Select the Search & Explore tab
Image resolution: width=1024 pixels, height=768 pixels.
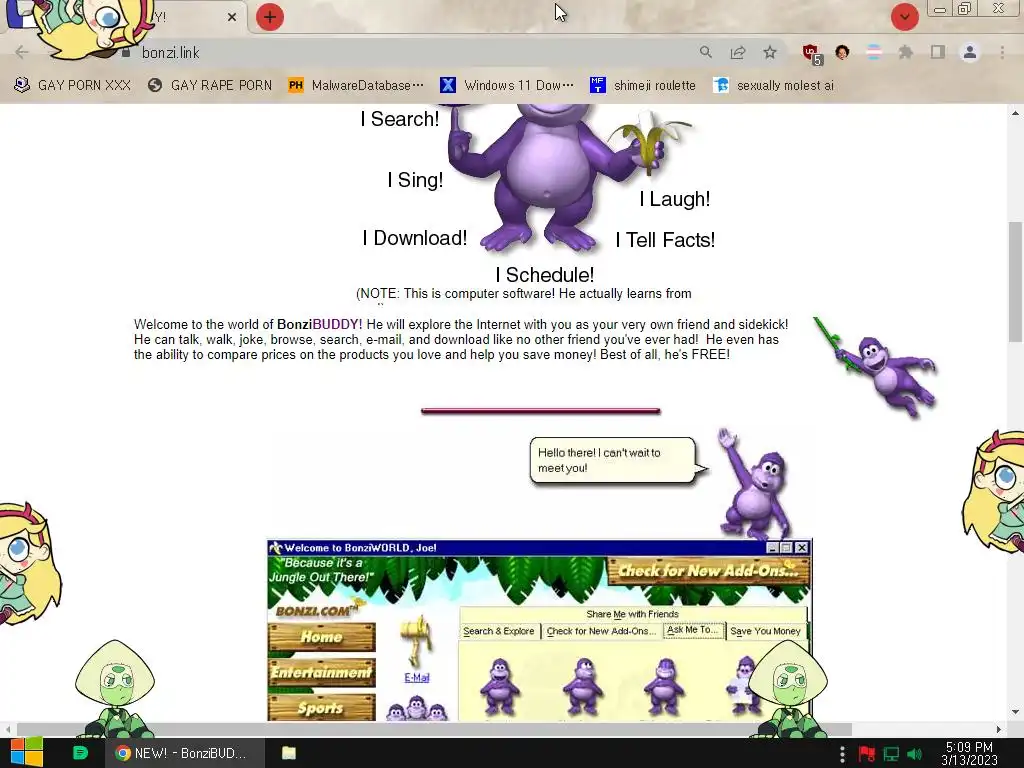click(x=499, y=632)
